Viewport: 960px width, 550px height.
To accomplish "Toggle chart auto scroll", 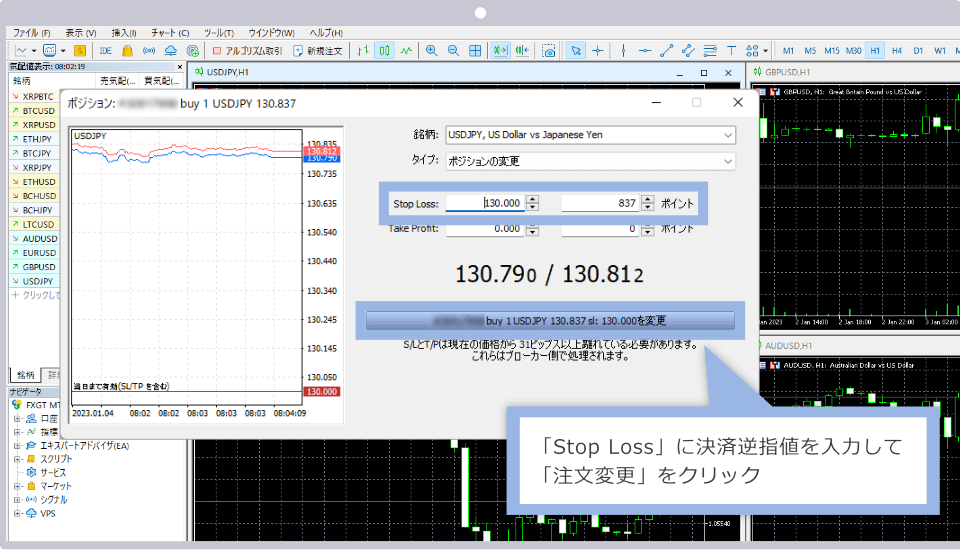I will [500, 51].
